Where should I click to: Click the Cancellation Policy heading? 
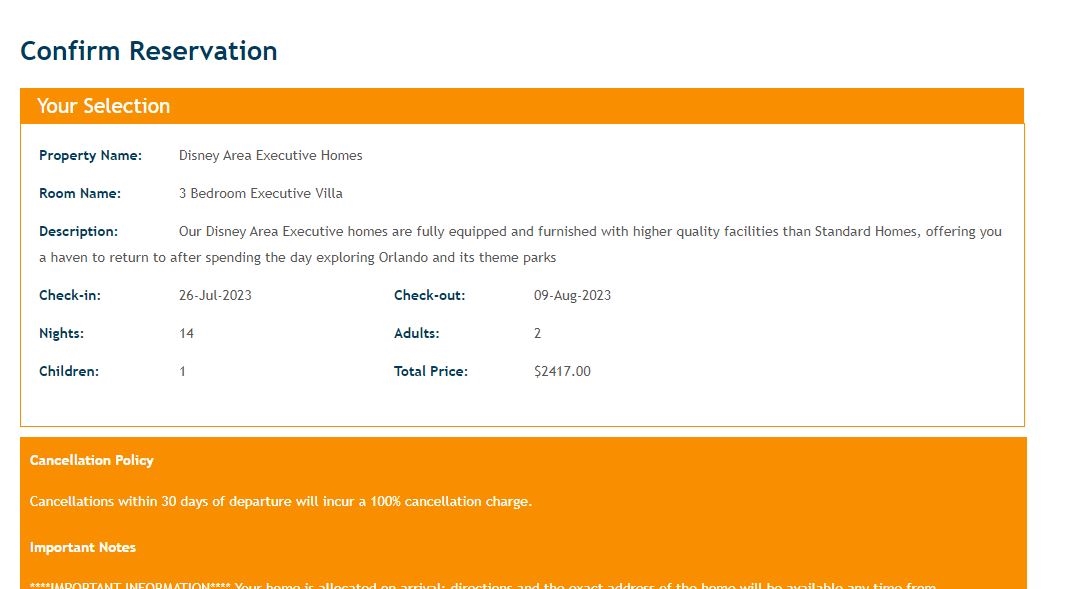[x=92, y=461]
